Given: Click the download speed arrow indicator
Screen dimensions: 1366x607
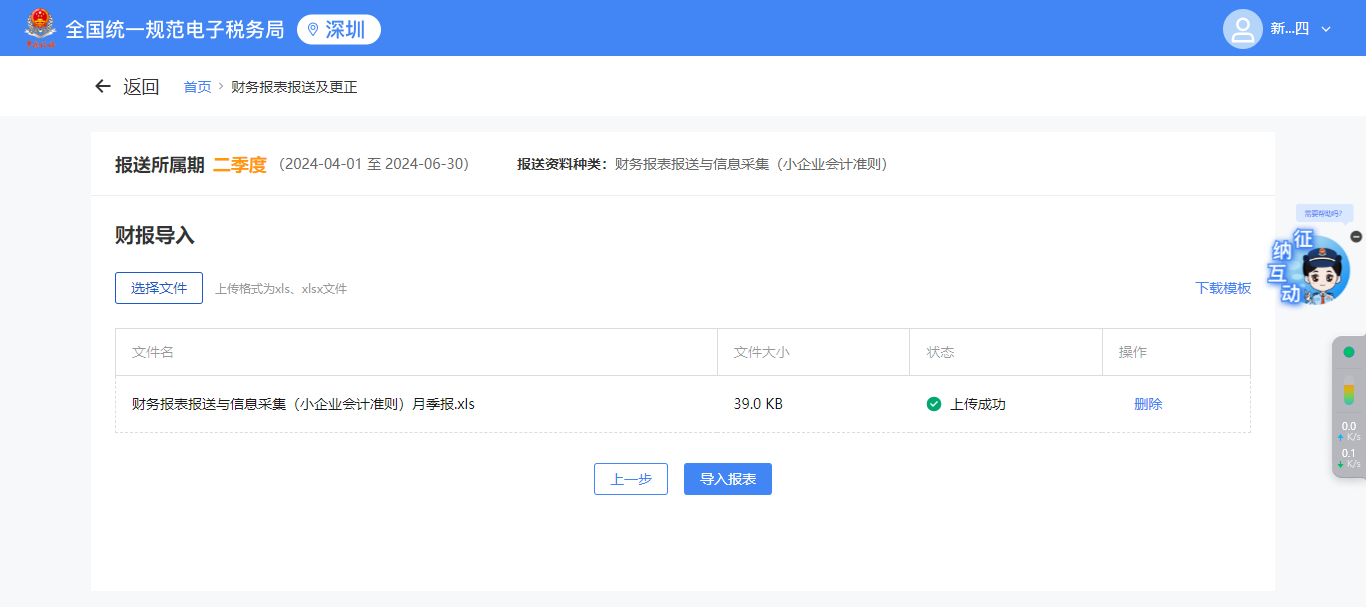Looking at the screenshot, I should point(1341,465).
